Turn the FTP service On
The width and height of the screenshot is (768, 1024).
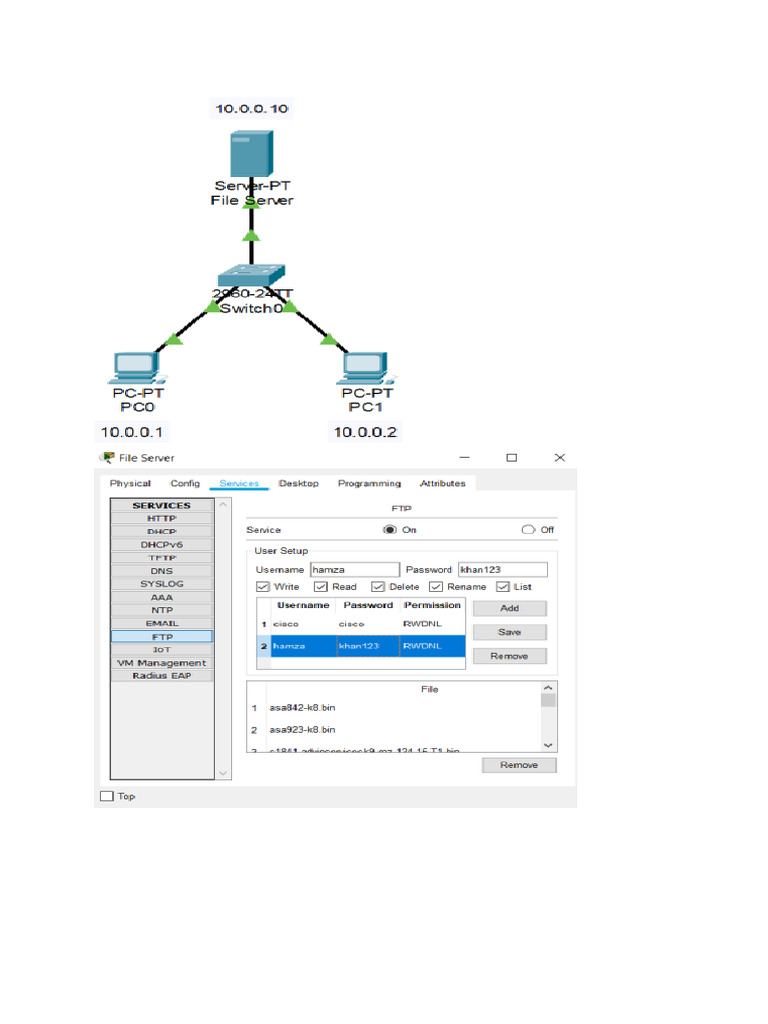pyautogui.click(x=390, y=530)
